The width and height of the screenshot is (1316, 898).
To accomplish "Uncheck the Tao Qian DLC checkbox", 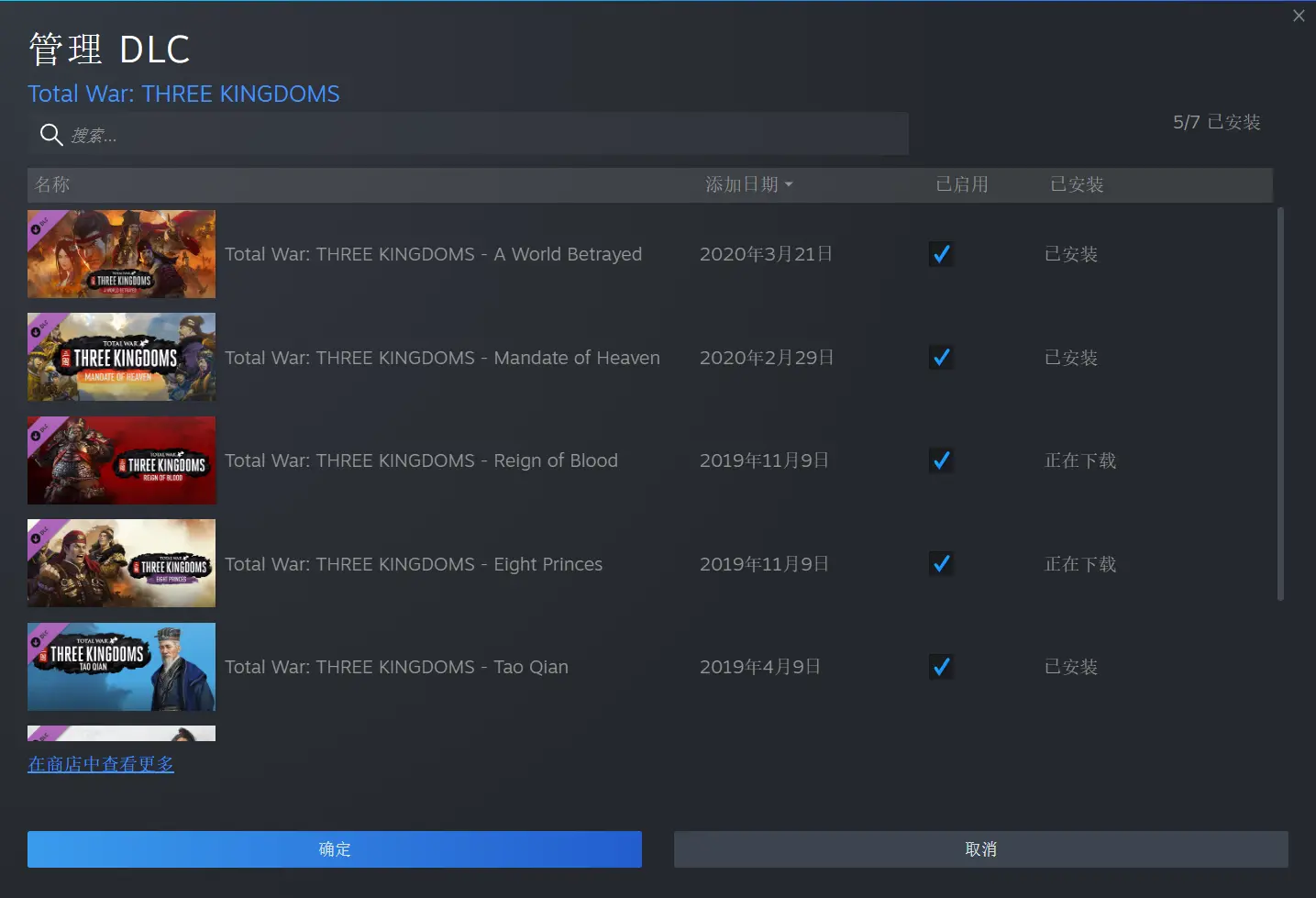I will click(x=941, y=667).
